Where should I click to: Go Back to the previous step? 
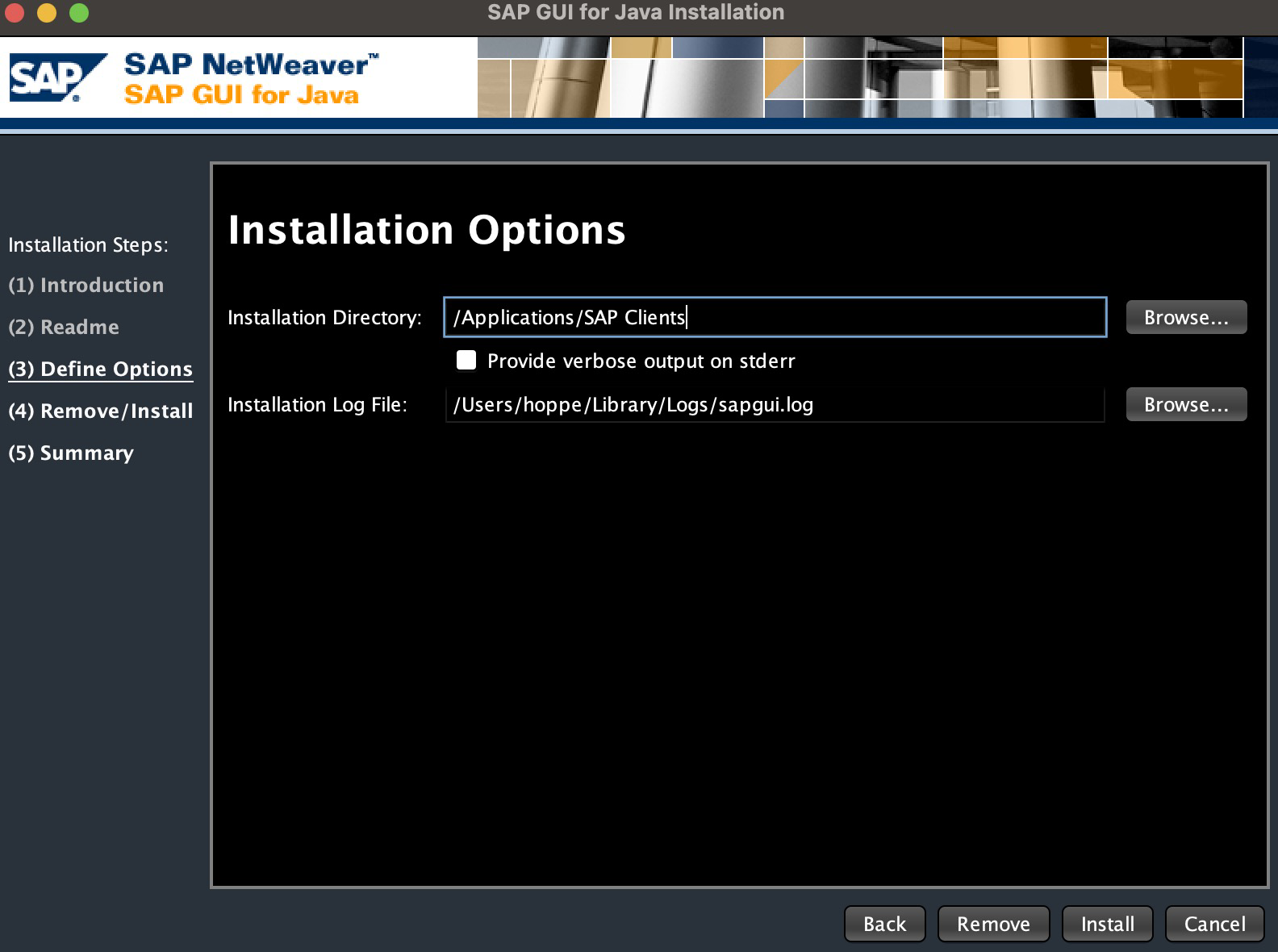885,924
